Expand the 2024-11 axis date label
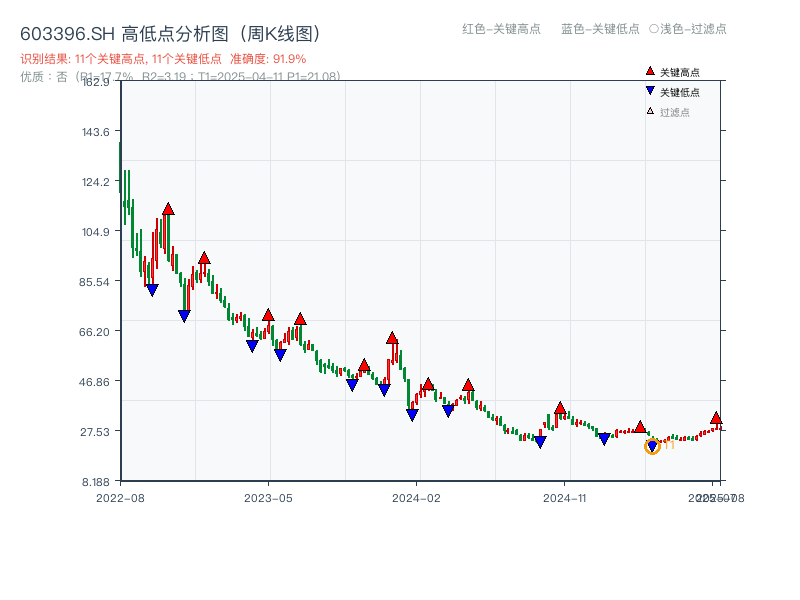This screenshot has height=600, width=800. 566,495
